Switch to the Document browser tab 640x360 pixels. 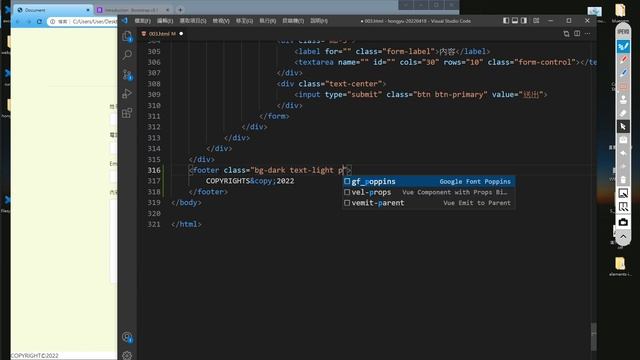53,10
